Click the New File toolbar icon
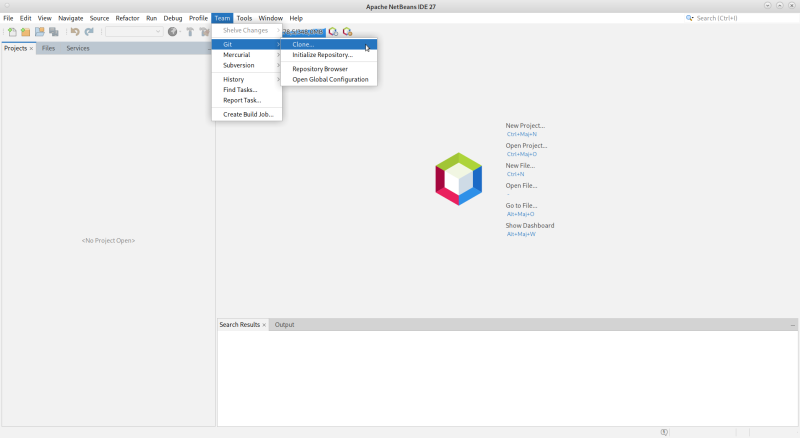 11,32
